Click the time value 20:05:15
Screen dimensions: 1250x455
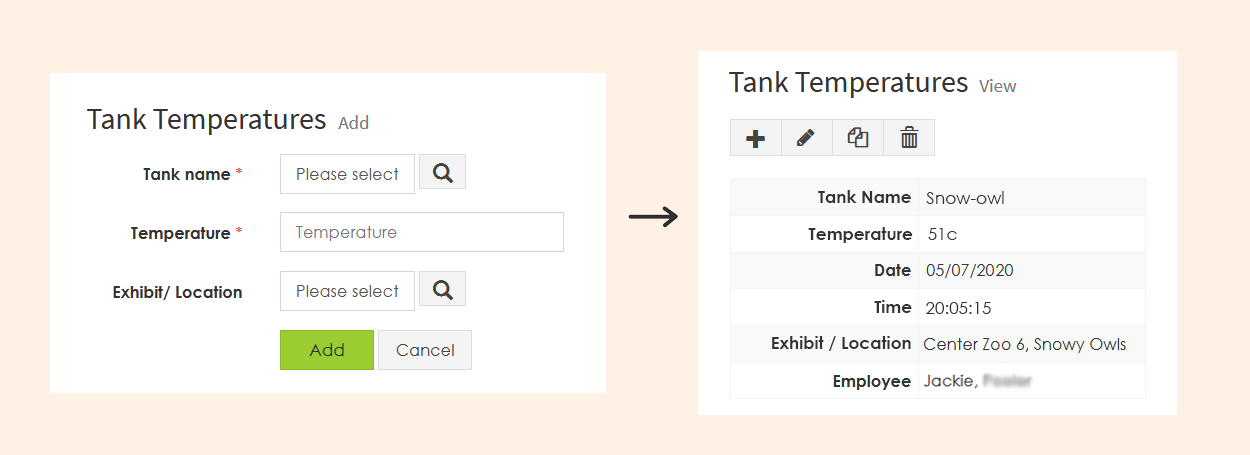tap(959, 307)
